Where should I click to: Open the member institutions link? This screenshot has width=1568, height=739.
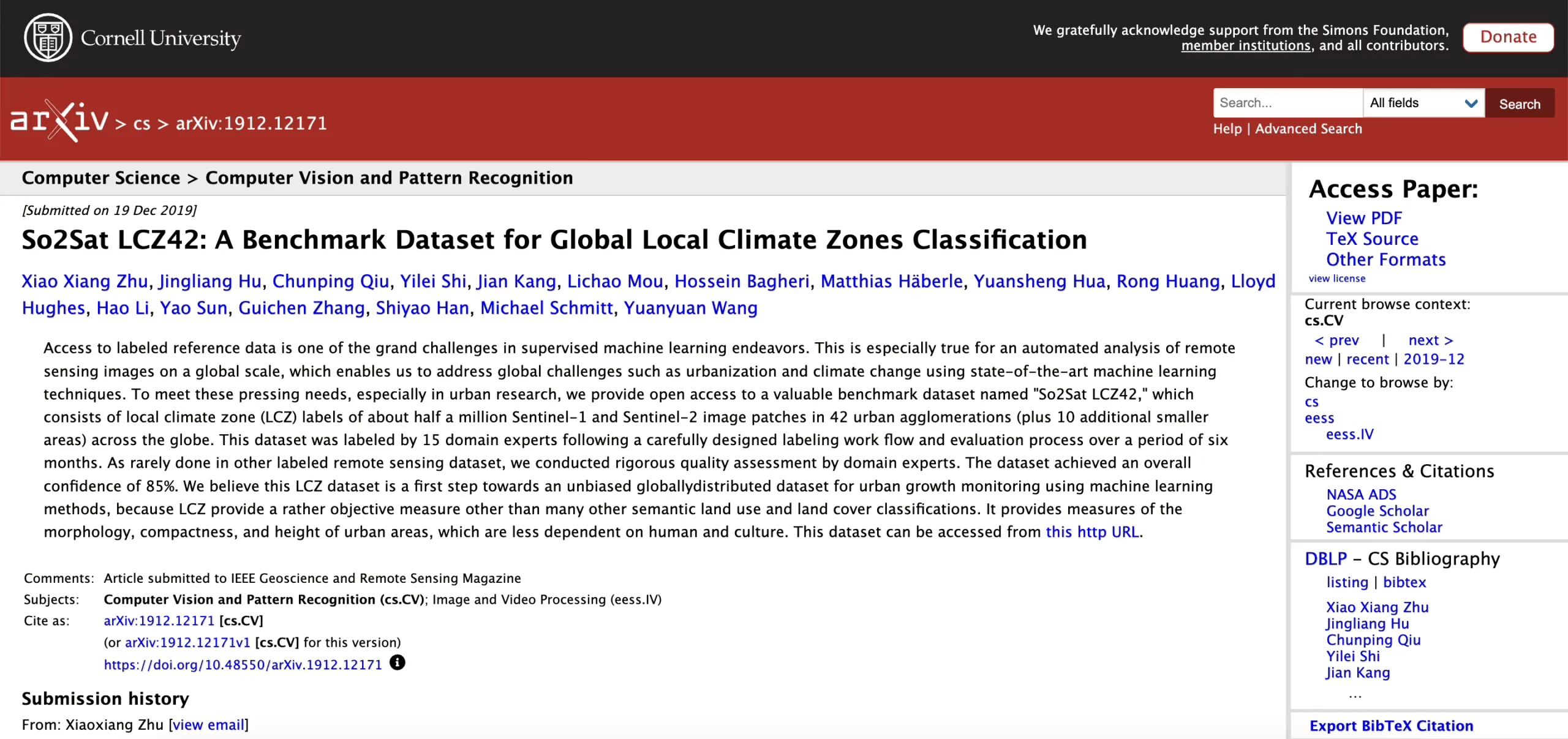1246,46
